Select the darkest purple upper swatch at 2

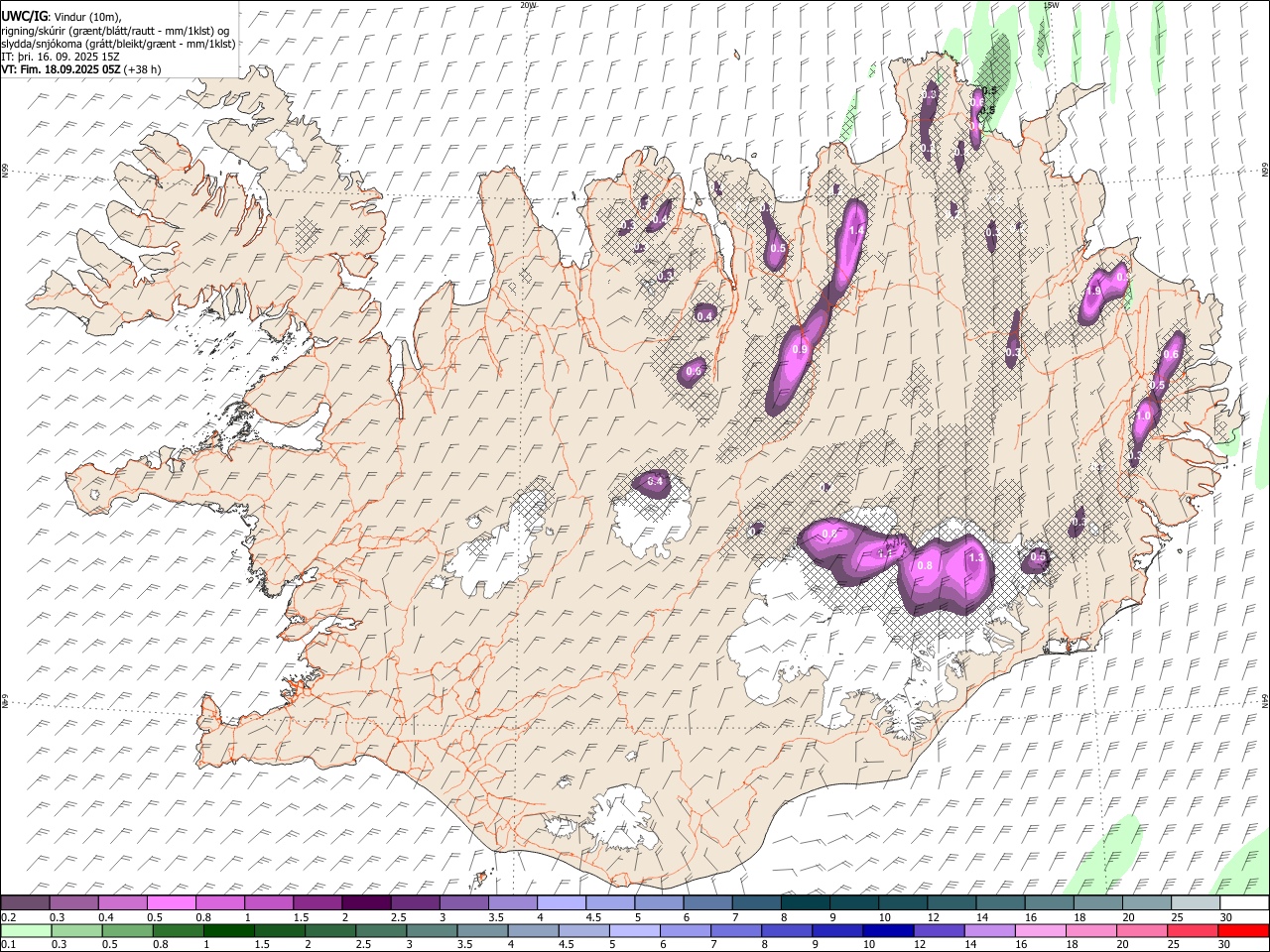click(x=366, y=903)
